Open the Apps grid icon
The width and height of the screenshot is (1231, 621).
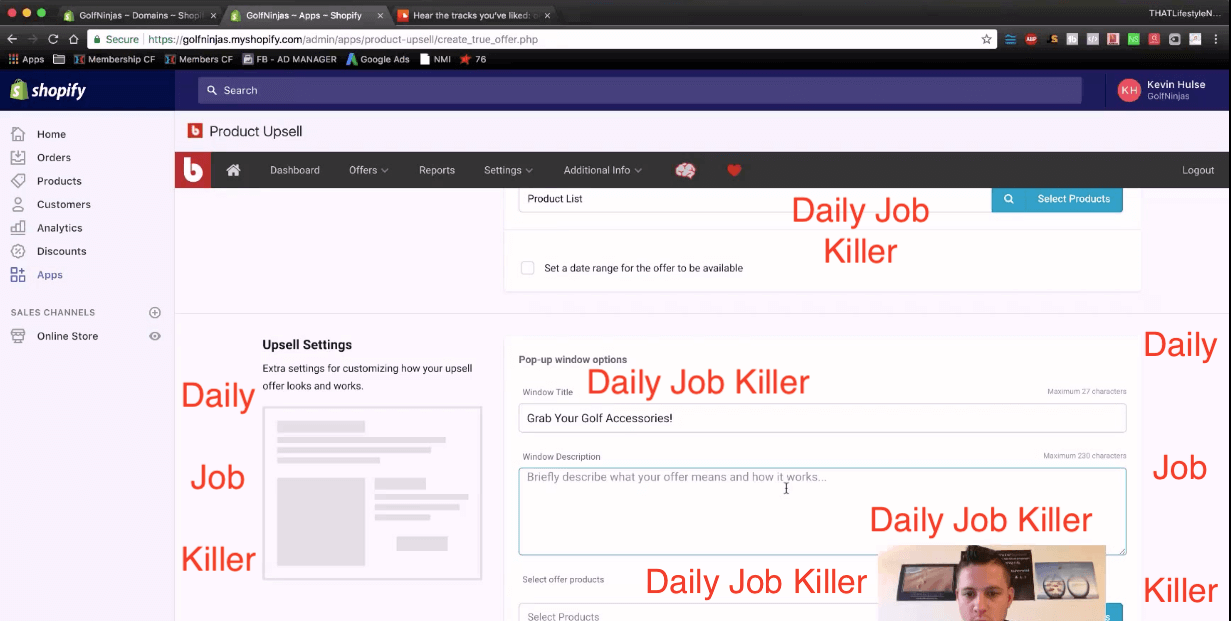[x=18, y=275]
